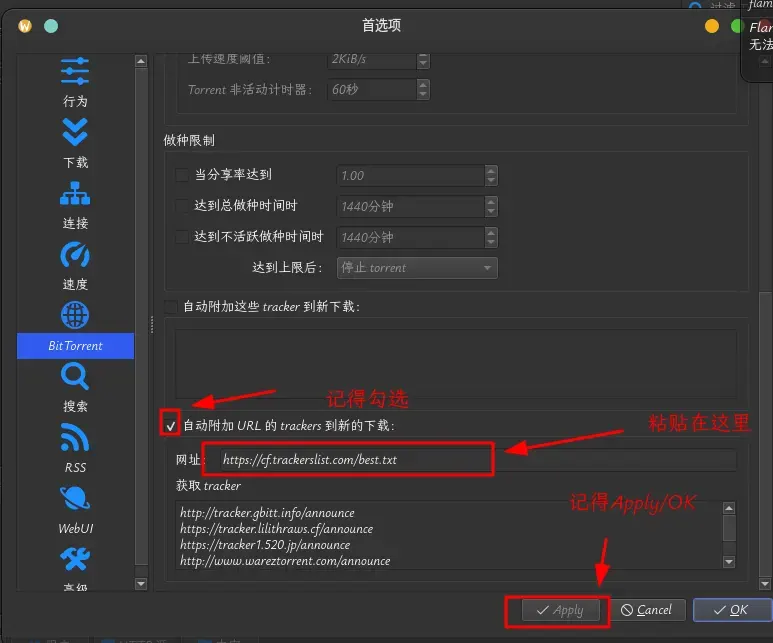
Task: Open the 搜索 (Search) magnifier icon
Action: tap(75, 376)
